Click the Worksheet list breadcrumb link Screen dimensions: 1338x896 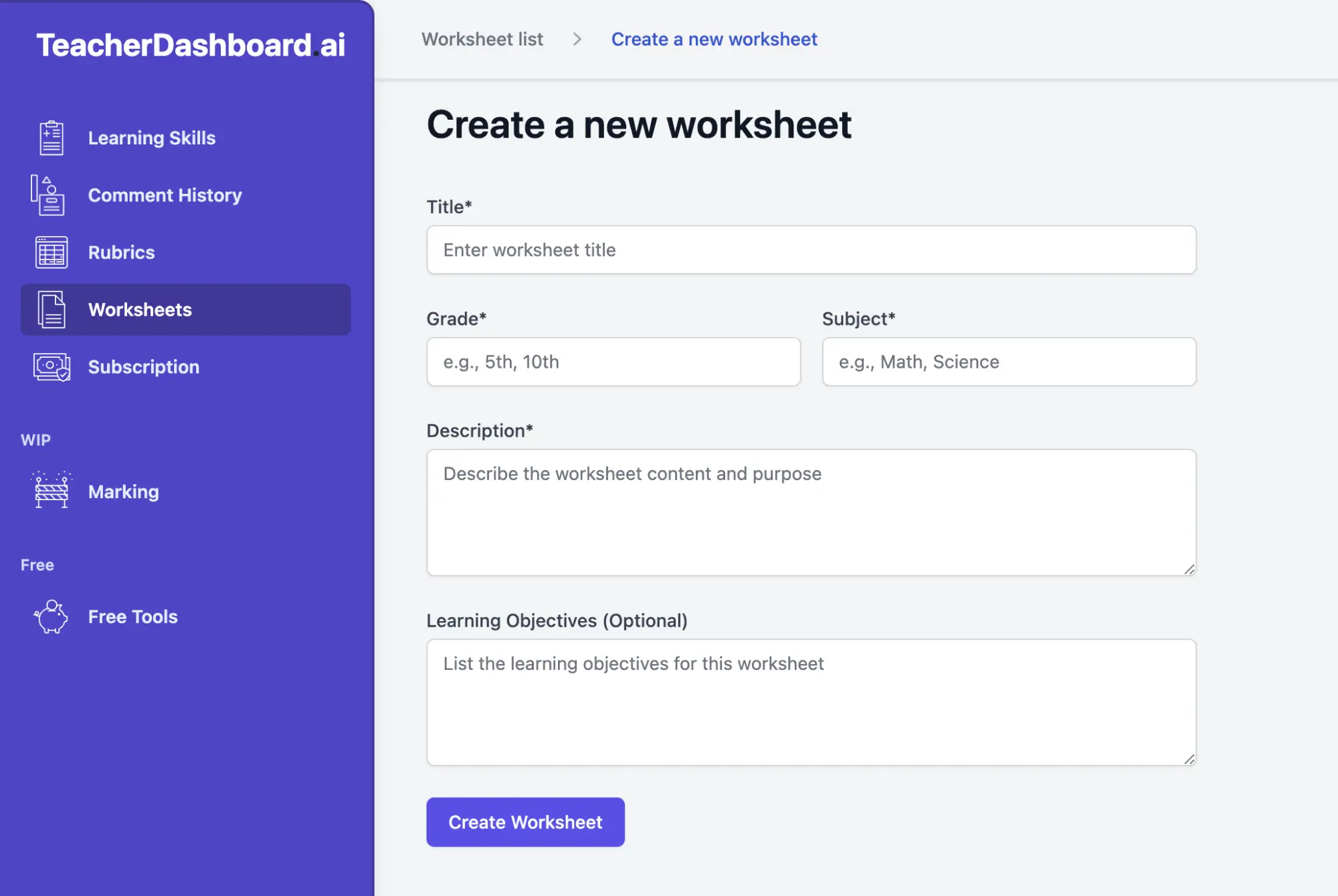click(x=482, y=39)
